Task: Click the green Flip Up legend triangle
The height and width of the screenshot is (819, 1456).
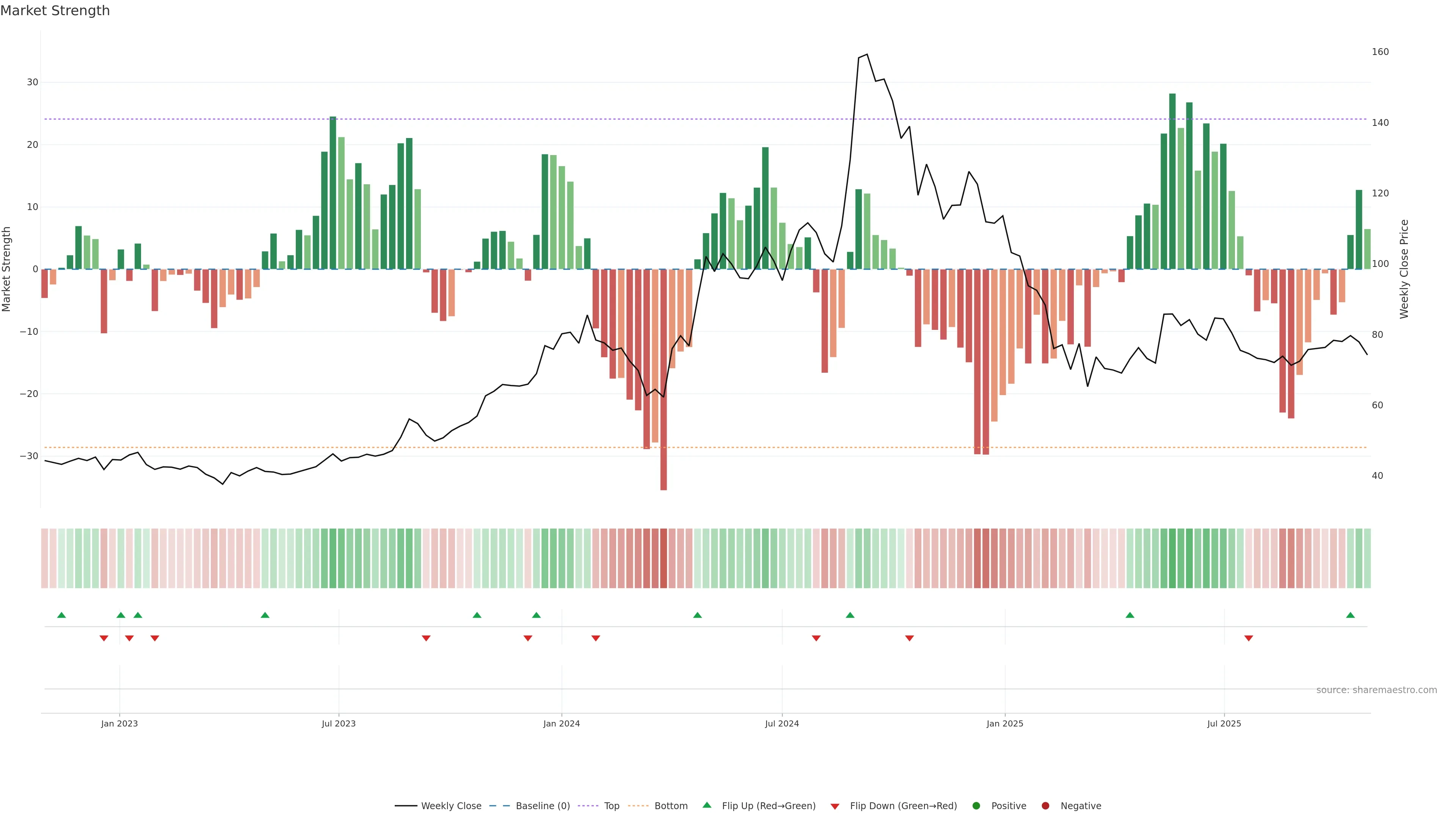Action: tap(706, 805)
